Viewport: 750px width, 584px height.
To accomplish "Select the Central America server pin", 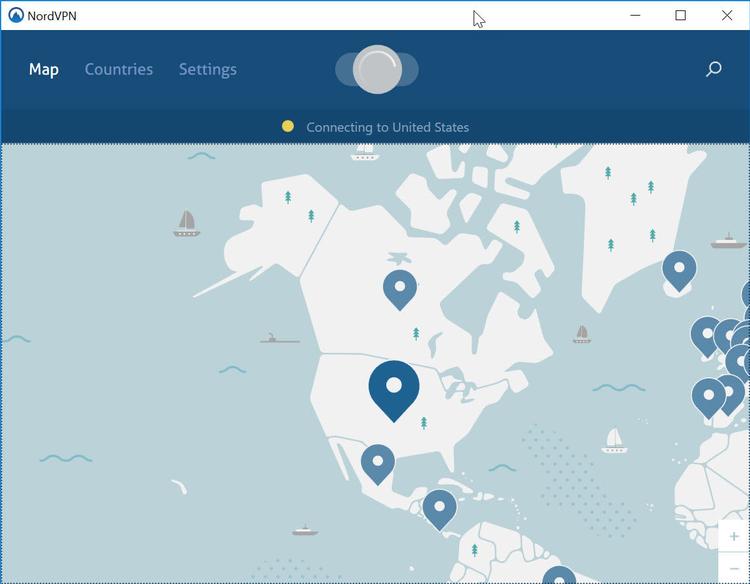I will pos(439,507).
